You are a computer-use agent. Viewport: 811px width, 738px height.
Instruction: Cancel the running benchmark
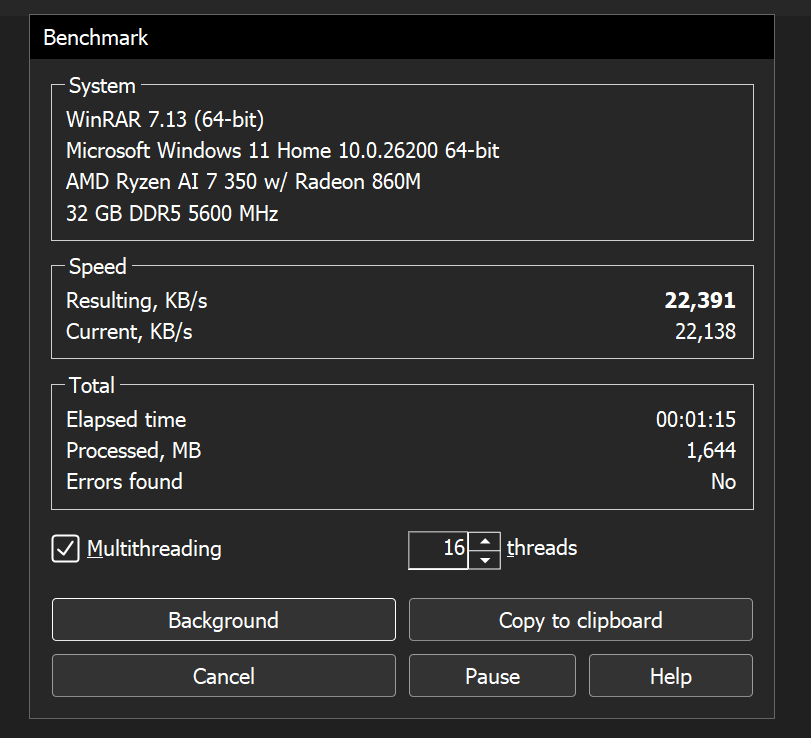(x=223, y=676)
